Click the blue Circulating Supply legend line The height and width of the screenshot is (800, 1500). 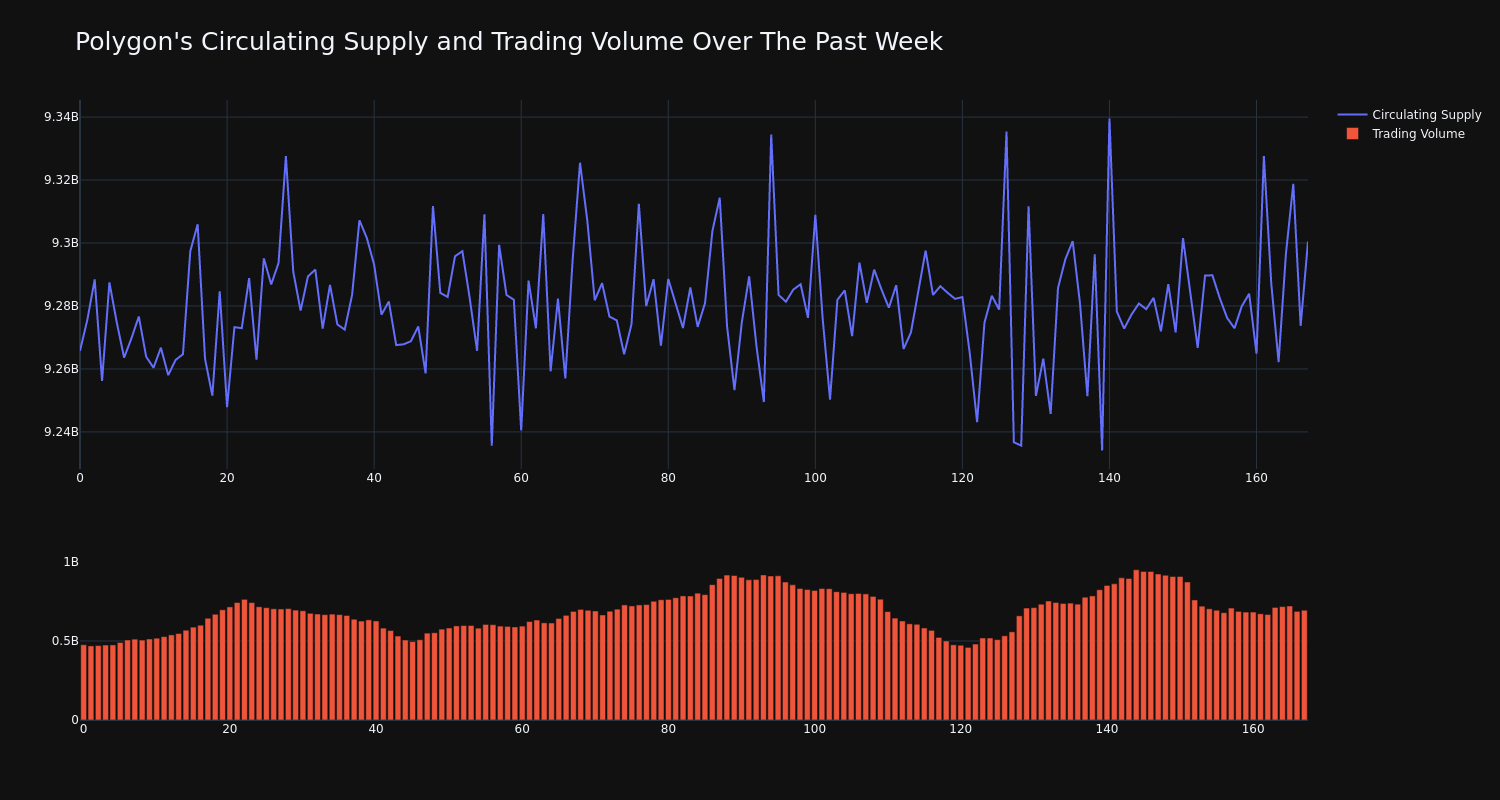click(x=1352, y=115)
